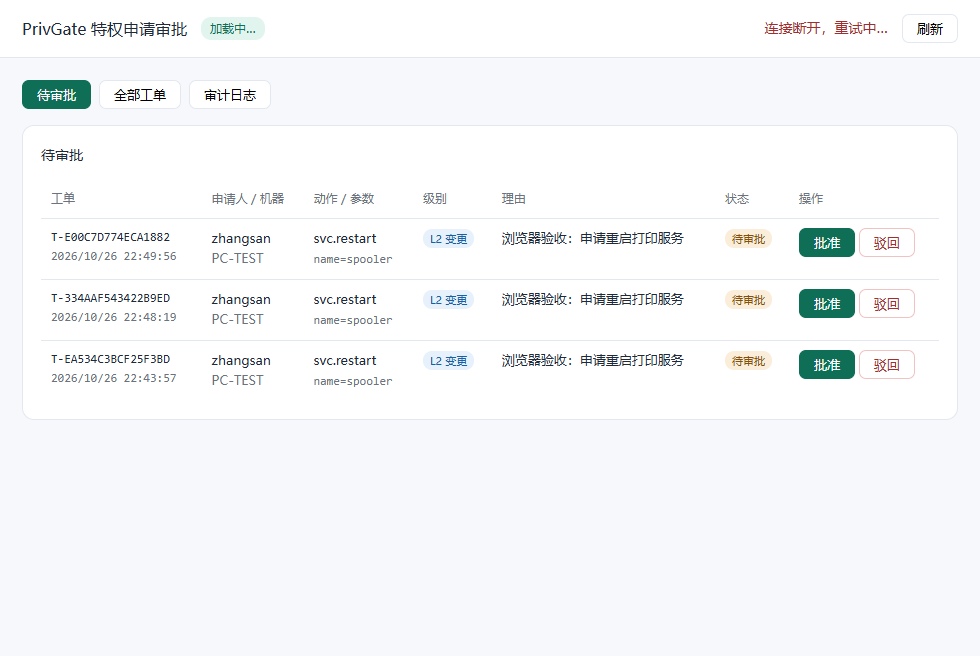Select ticket ID T-334AAF543422B9ED
This screenshot has width=980, height=656.
[x=111, y=299]
